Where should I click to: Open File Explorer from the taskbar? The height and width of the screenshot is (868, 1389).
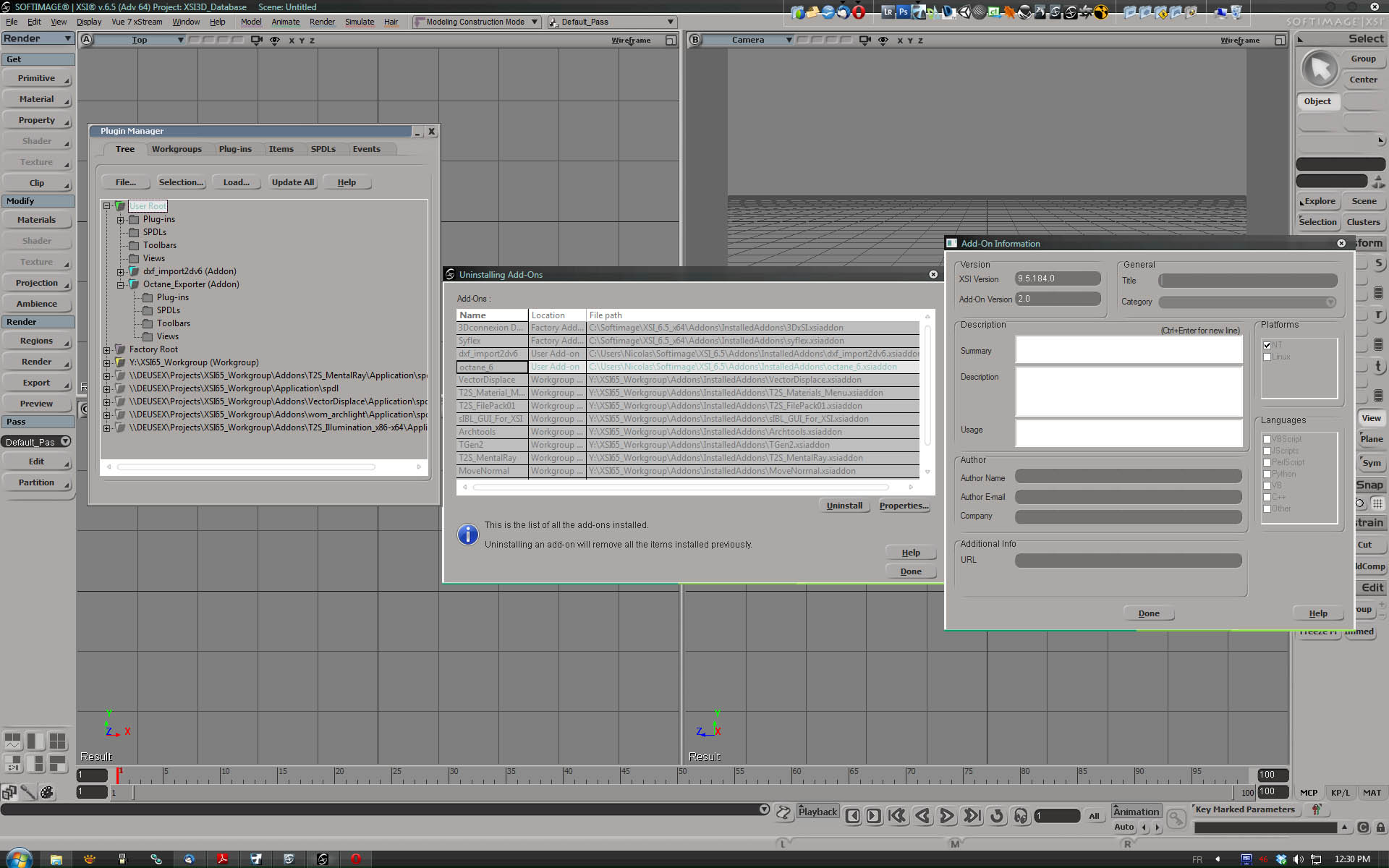click(x=56, y=859)
